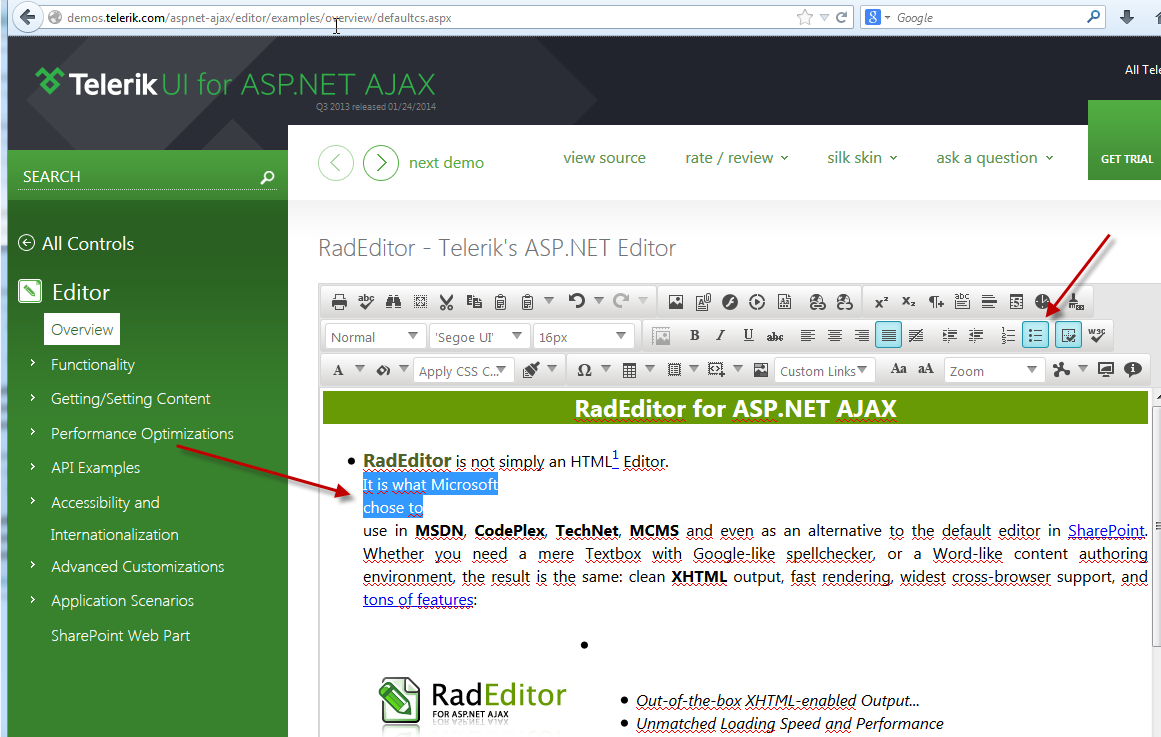Screen dimensions: 1161x737
Task: Select Overview in the Editor sidebar
Action: (x=82, y=330)
